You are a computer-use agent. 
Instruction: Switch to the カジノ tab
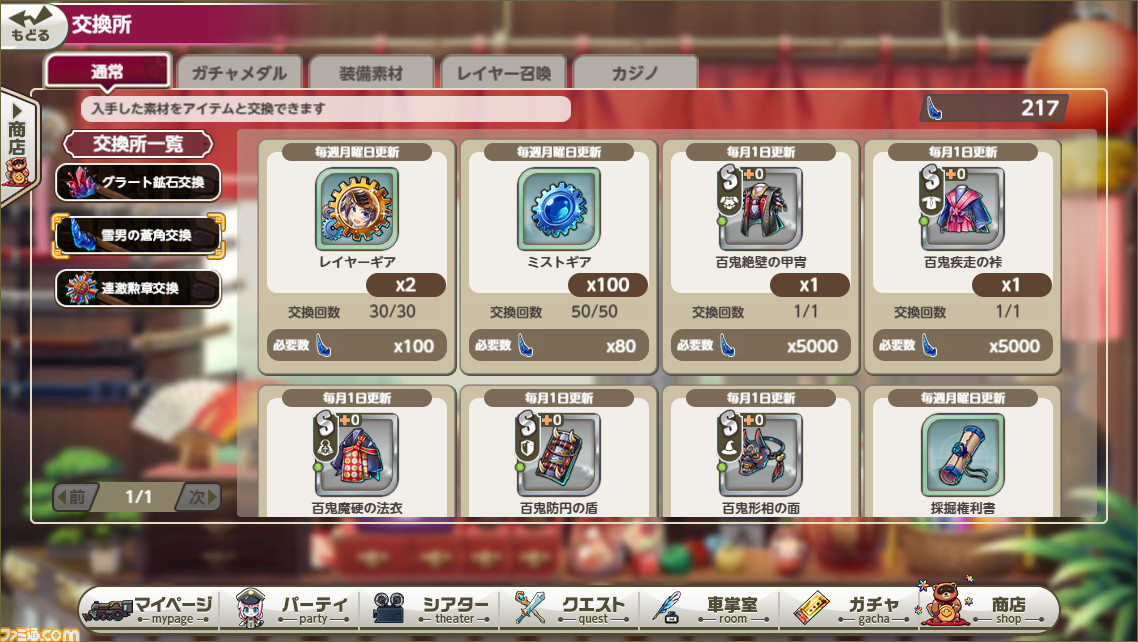pyautogui.click(x=635, y=73)
